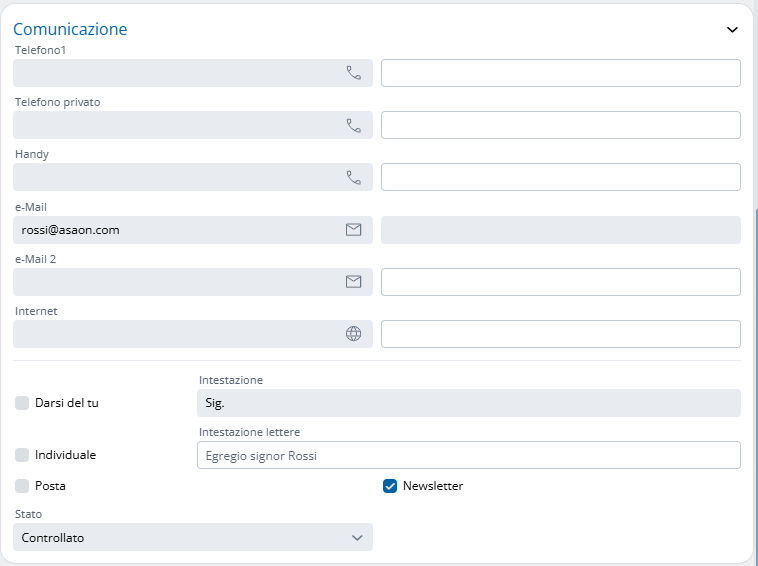
Task: Click the empty field right of Internet
Action: (560, 334)
